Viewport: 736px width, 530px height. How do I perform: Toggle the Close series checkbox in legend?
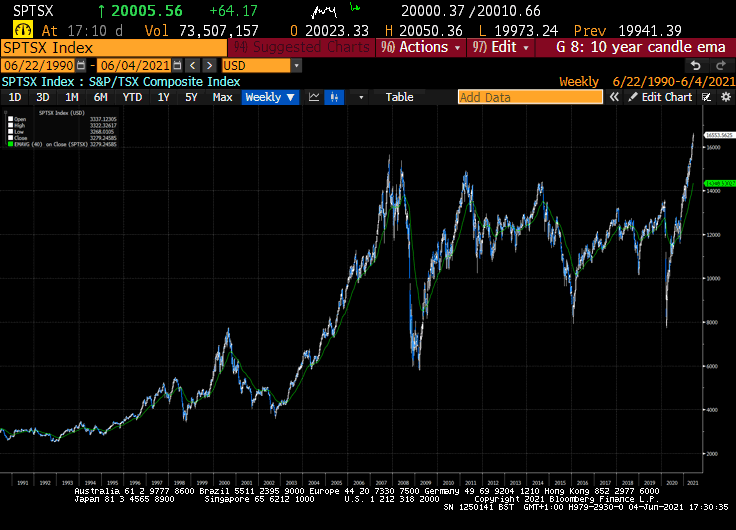point(10,138)
